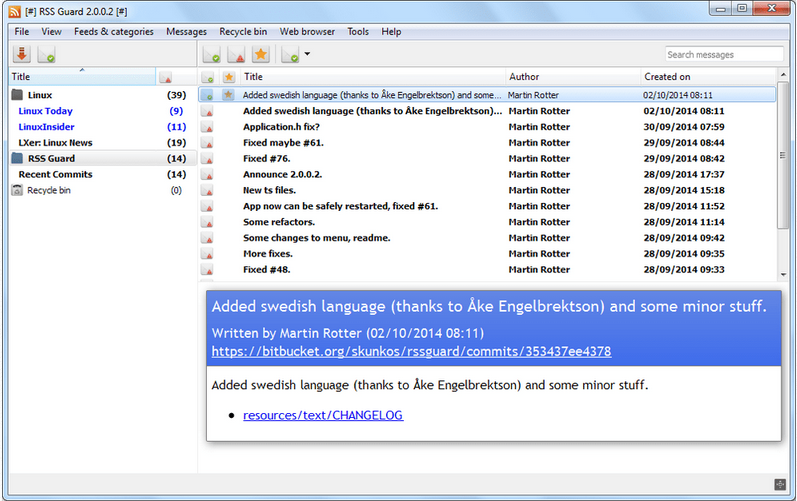Click the RSS Guard app icon in title bar

point(15,12)
